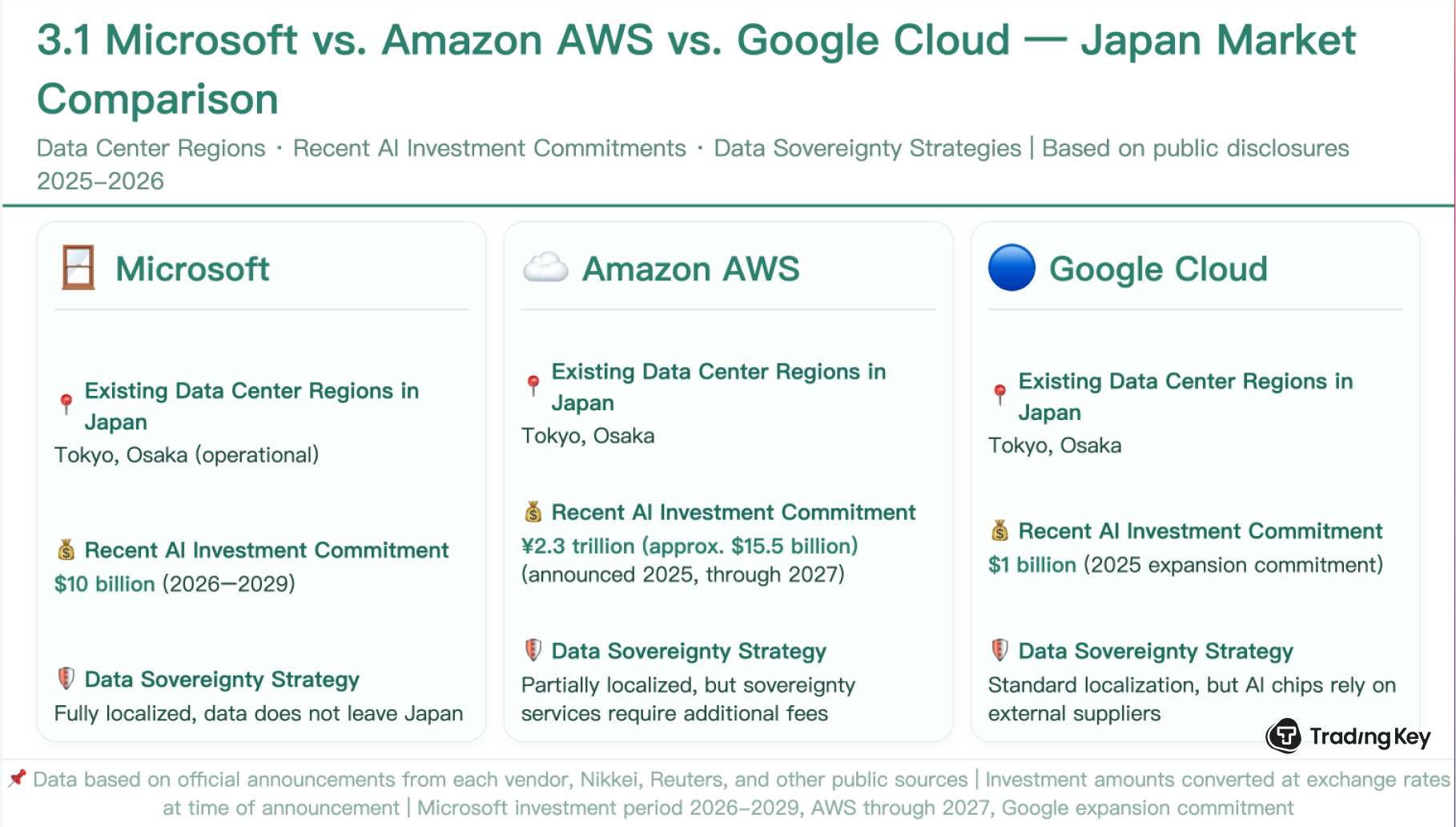Click the red pushpin icon in the footer note
This screenshot has width=1456, height=827.
(x=17, y=778)
